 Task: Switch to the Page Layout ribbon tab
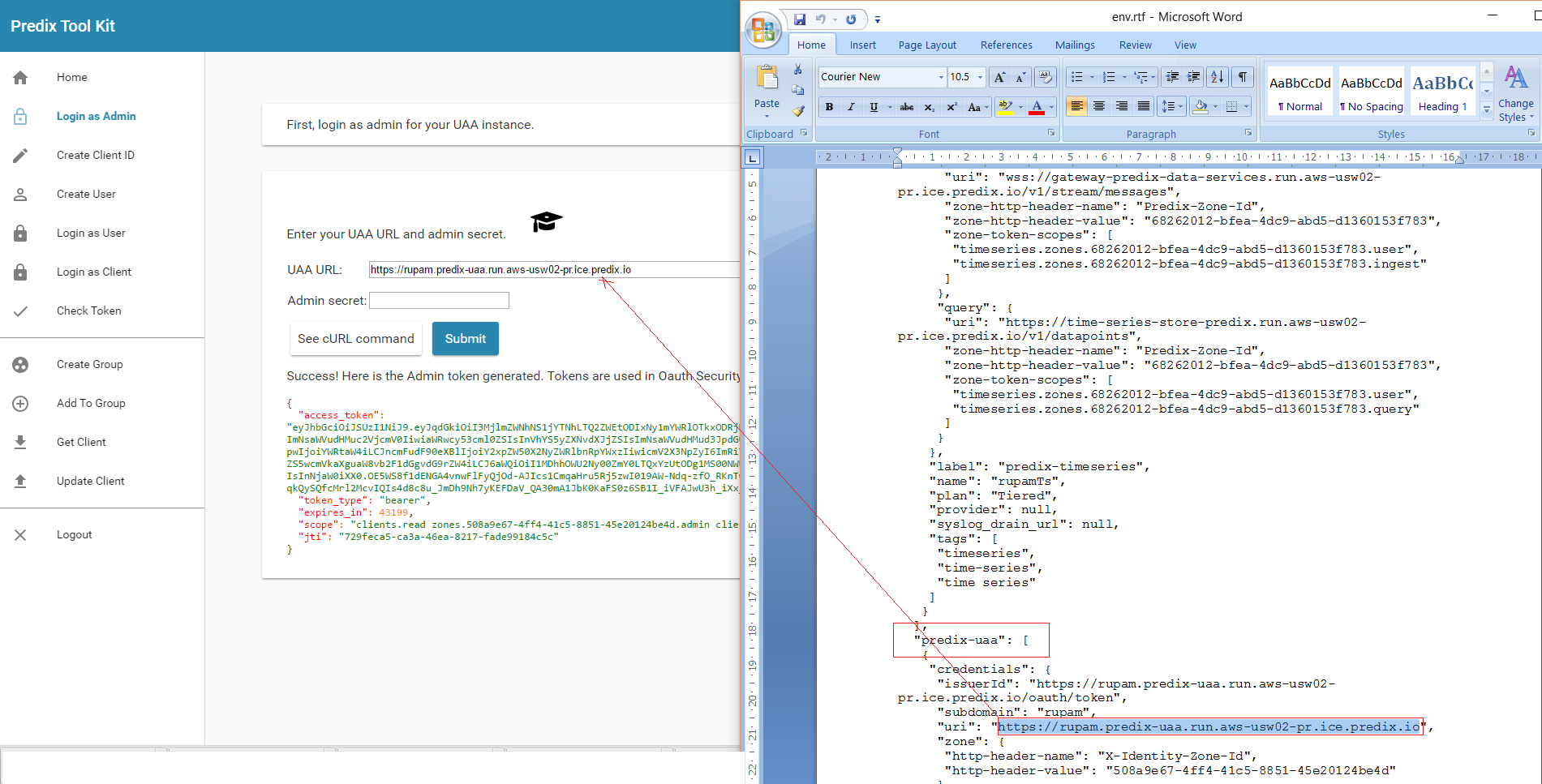click(x=927, y=45)
